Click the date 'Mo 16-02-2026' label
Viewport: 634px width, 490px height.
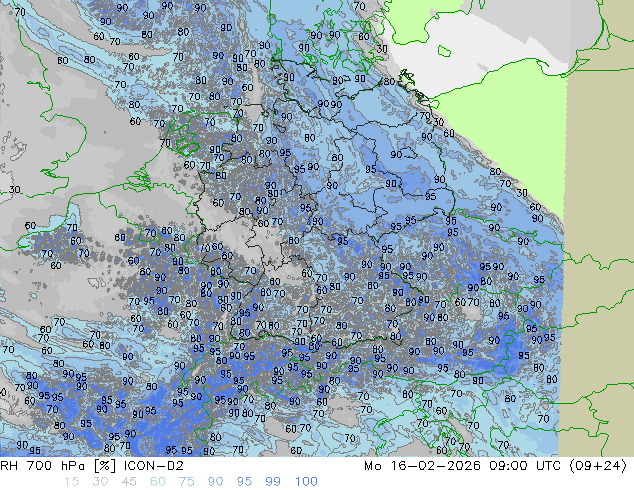pos(422,466)
